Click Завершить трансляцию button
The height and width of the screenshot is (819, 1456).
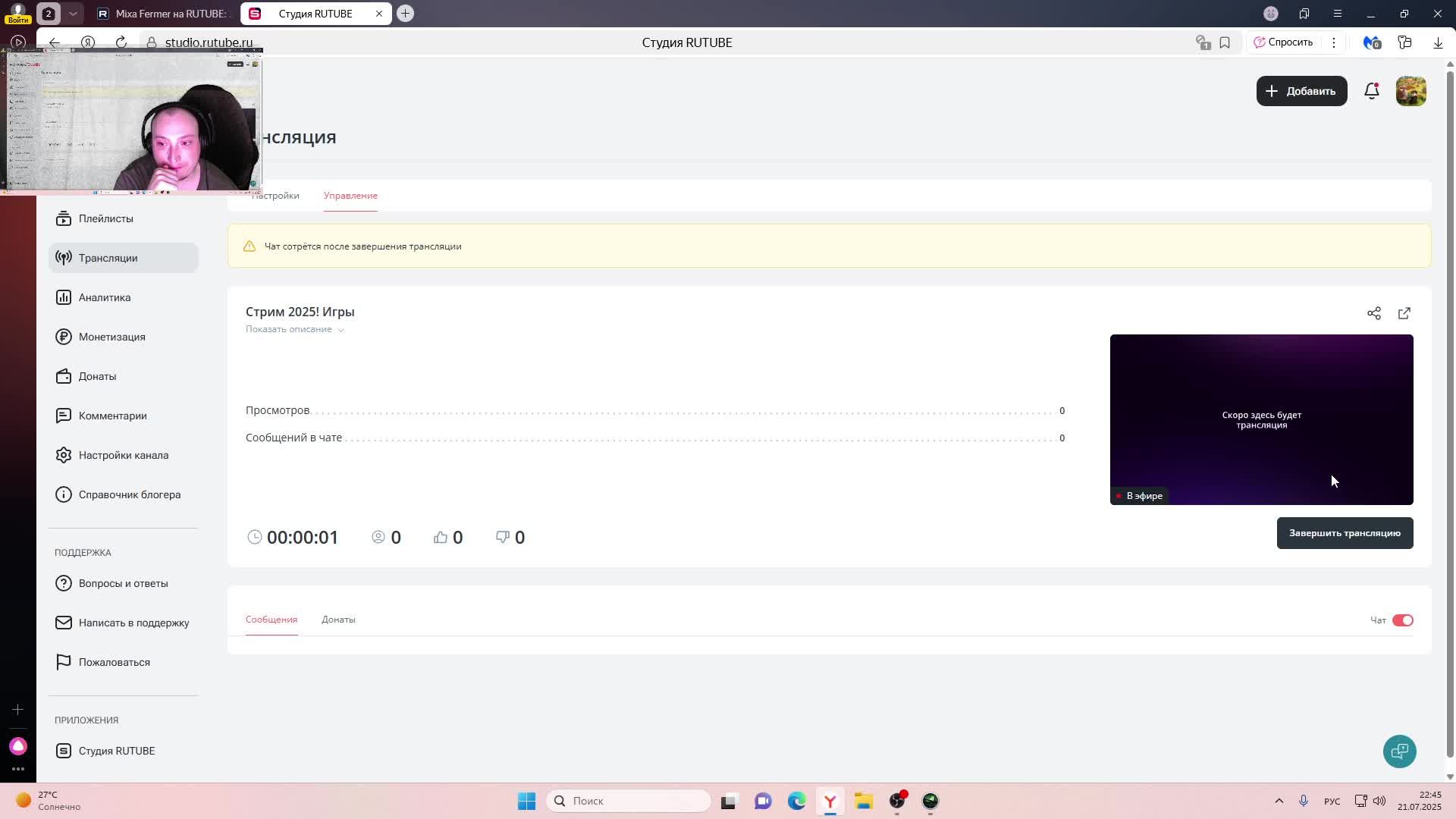tap(1344, 533)
